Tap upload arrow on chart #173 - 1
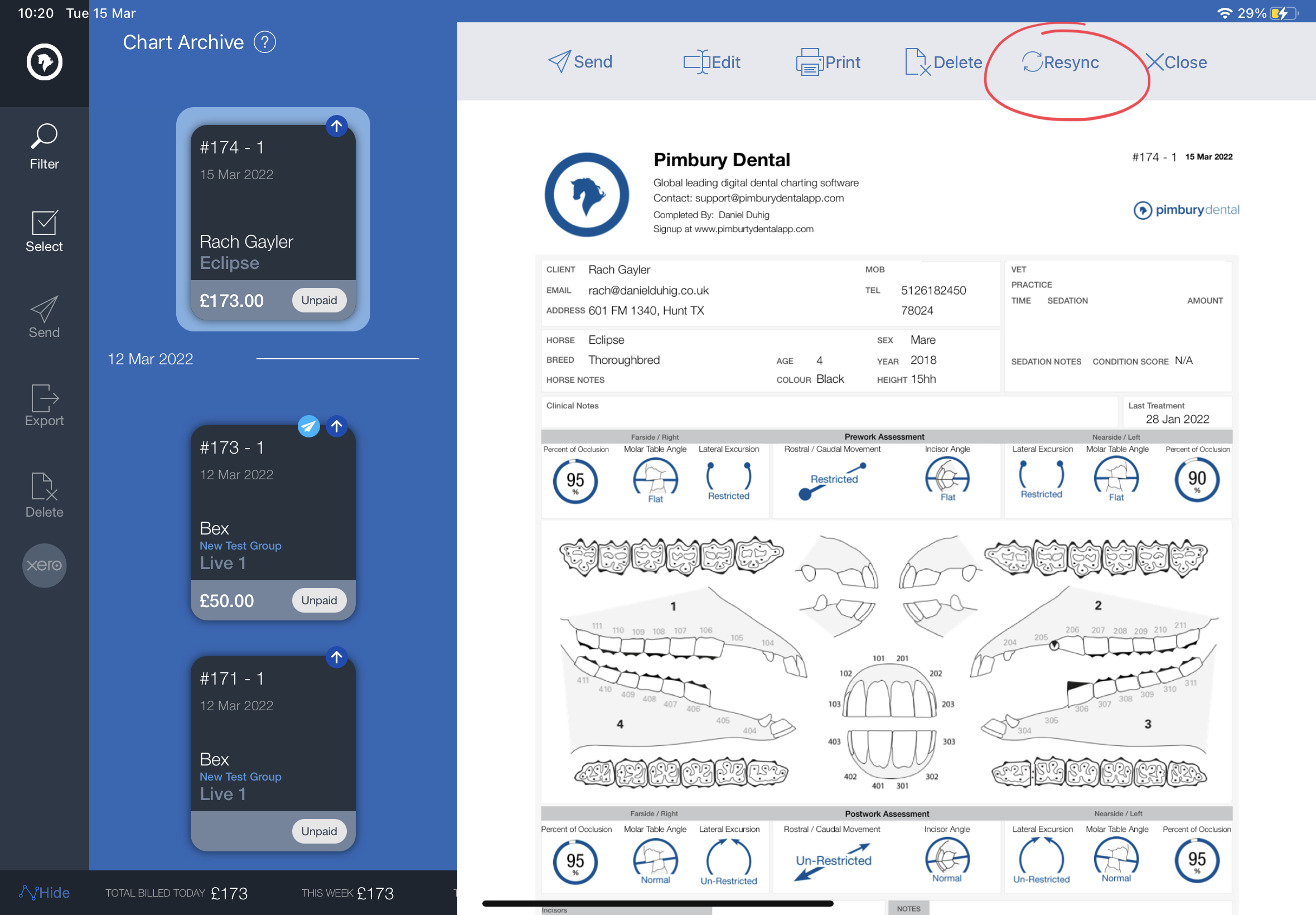Viewport: 1316px width, 915px height. tap(337, 426)
